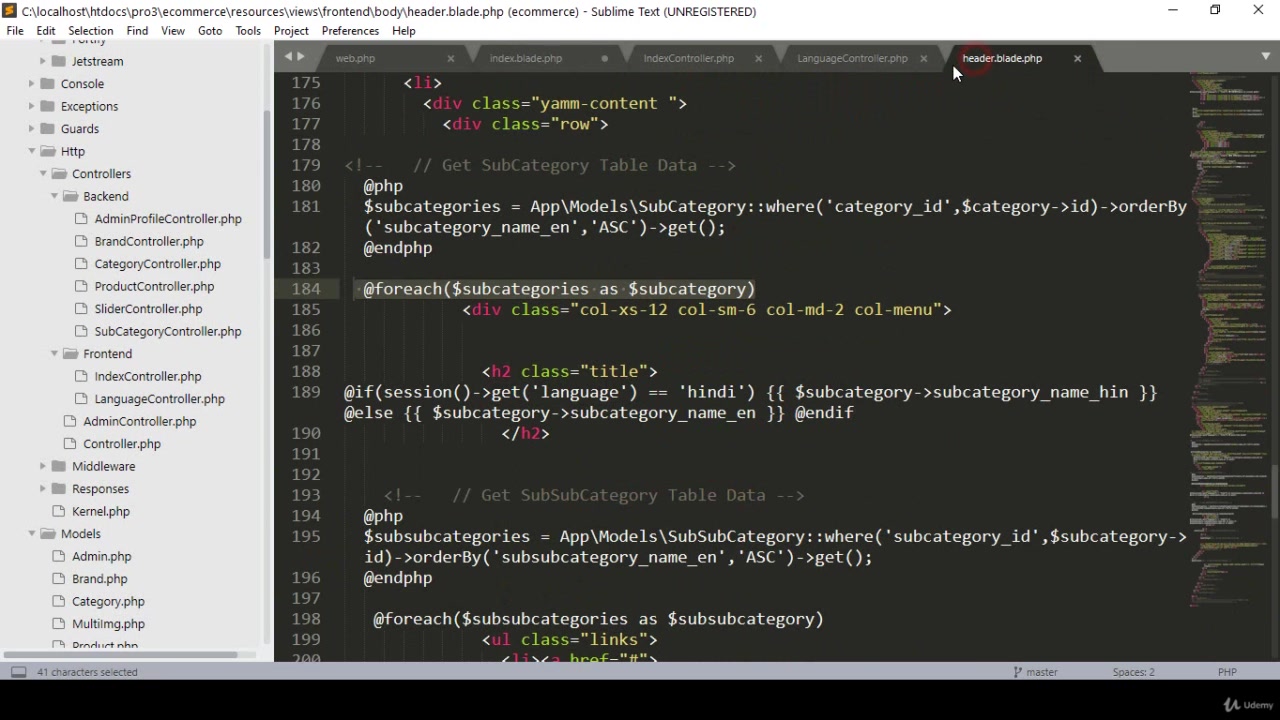
Task: Click the AdminController.php file icon
Action: pos(70,421)
